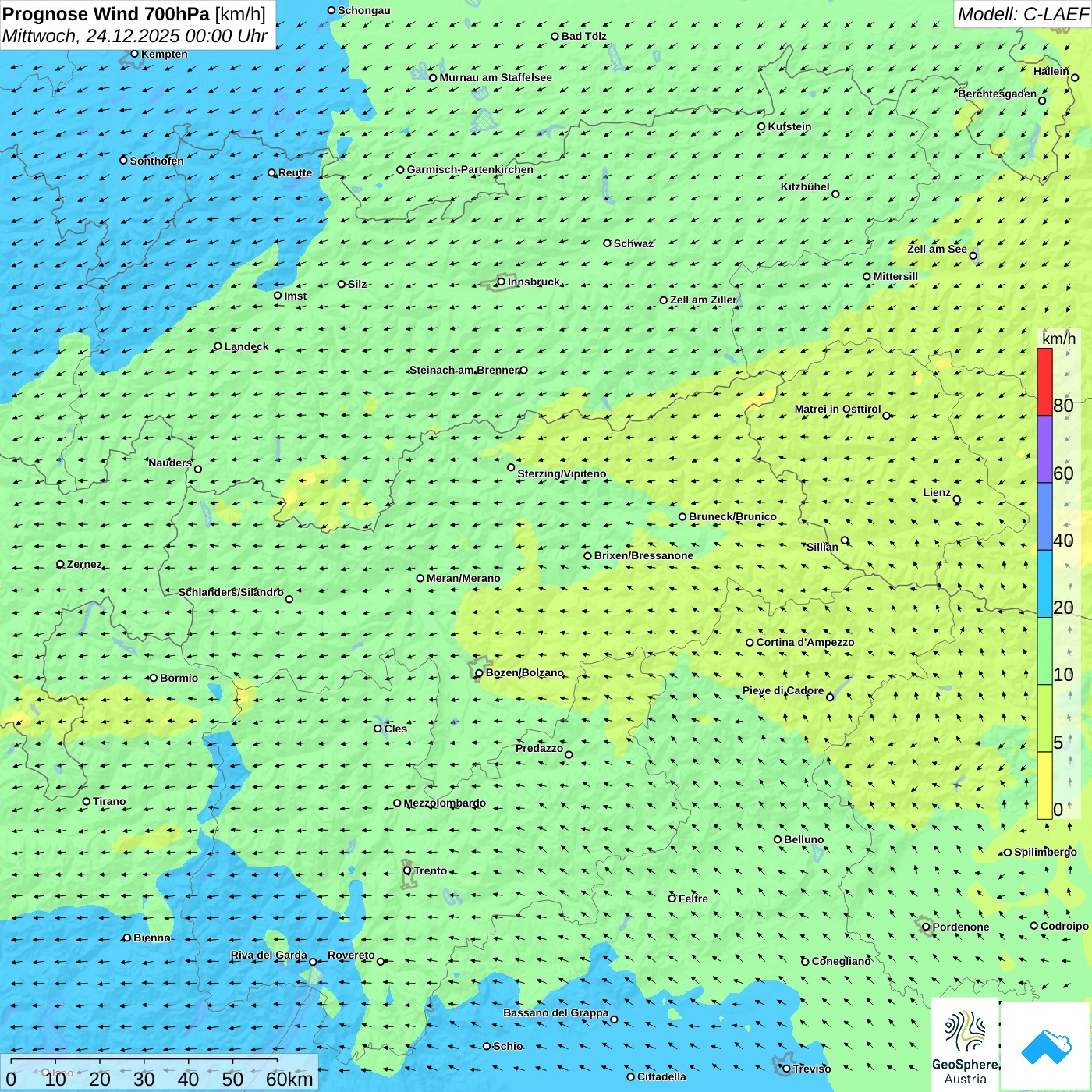Click the 'Prognose Wind 700hPa' title
This screenshot has height=1092, width=1092.
tap(106, 14)
